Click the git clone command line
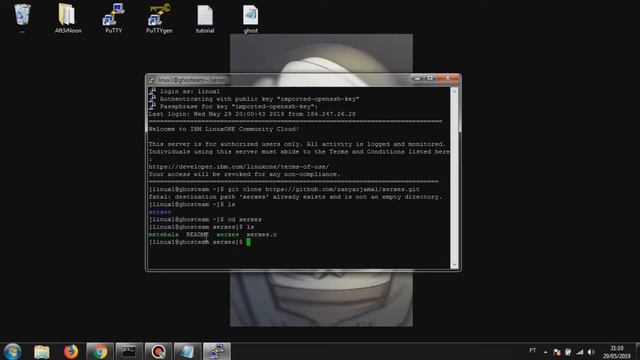The height and width of the screenshot is (360, 640). point(284,189)
